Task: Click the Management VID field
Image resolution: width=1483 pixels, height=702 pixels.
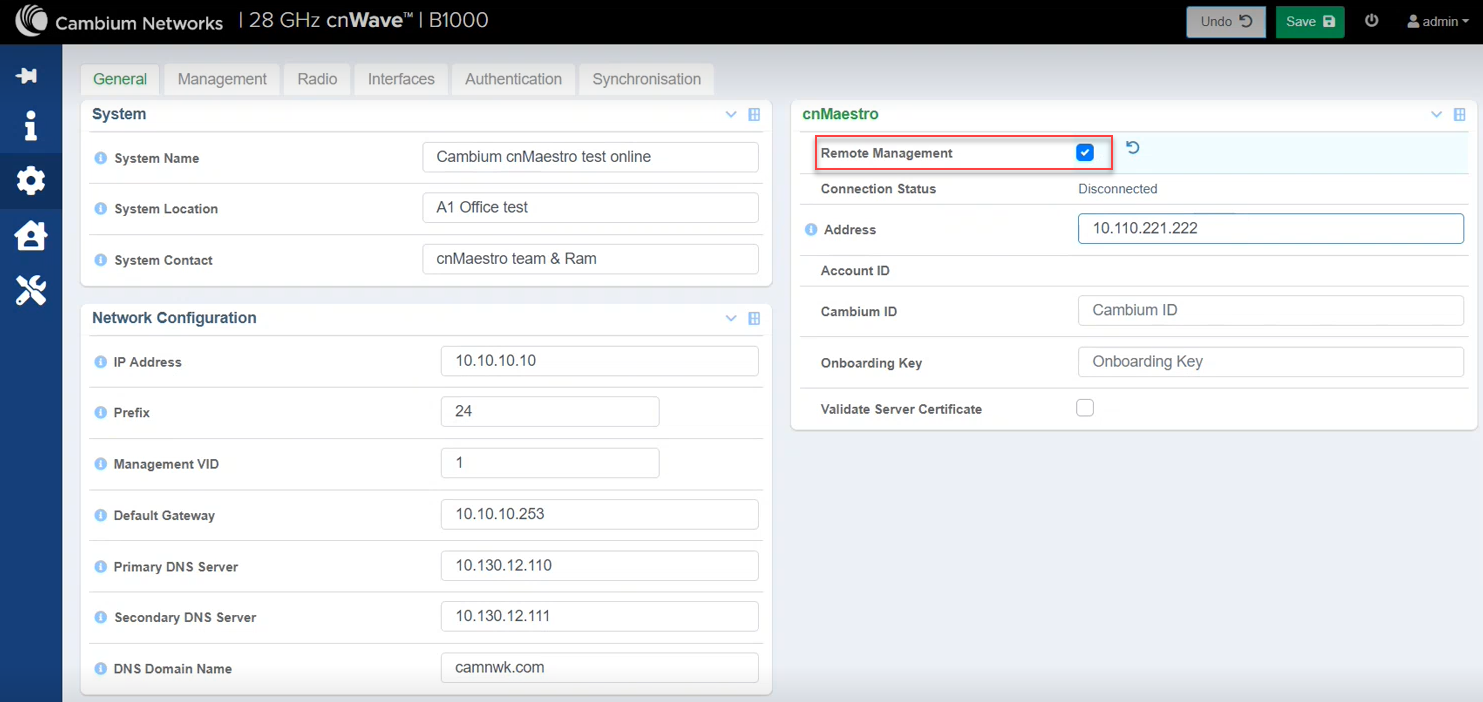Action: 550,462
